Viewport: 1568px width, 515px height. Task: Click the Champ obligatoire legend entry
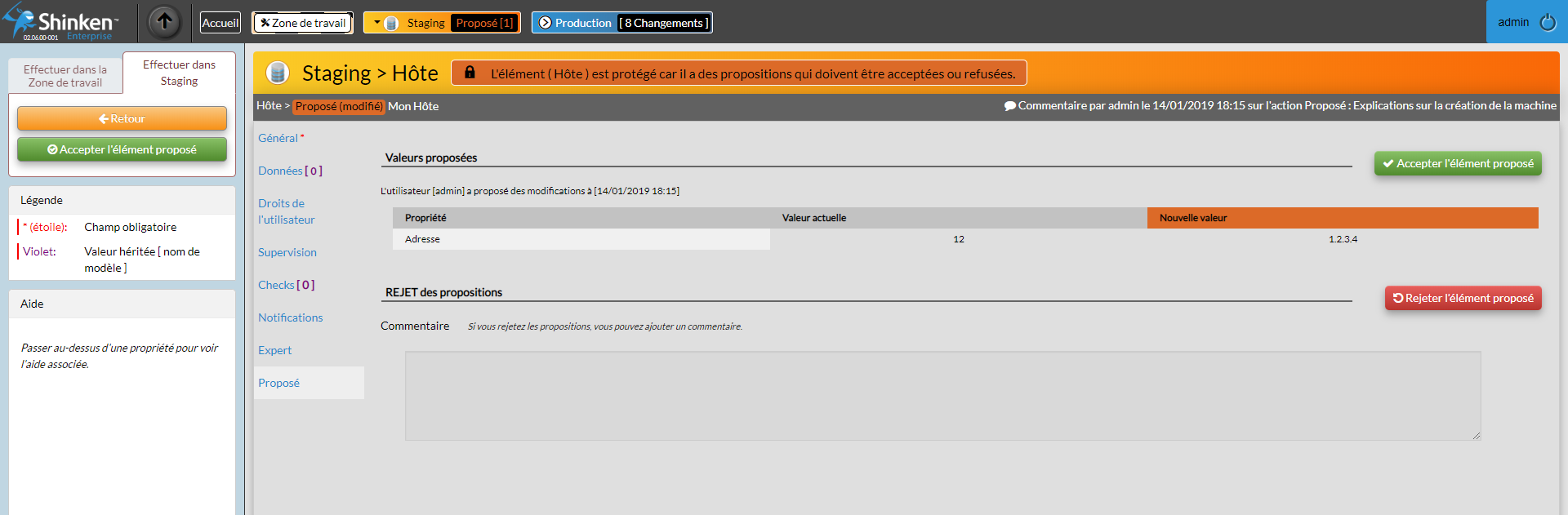(131, 227)
